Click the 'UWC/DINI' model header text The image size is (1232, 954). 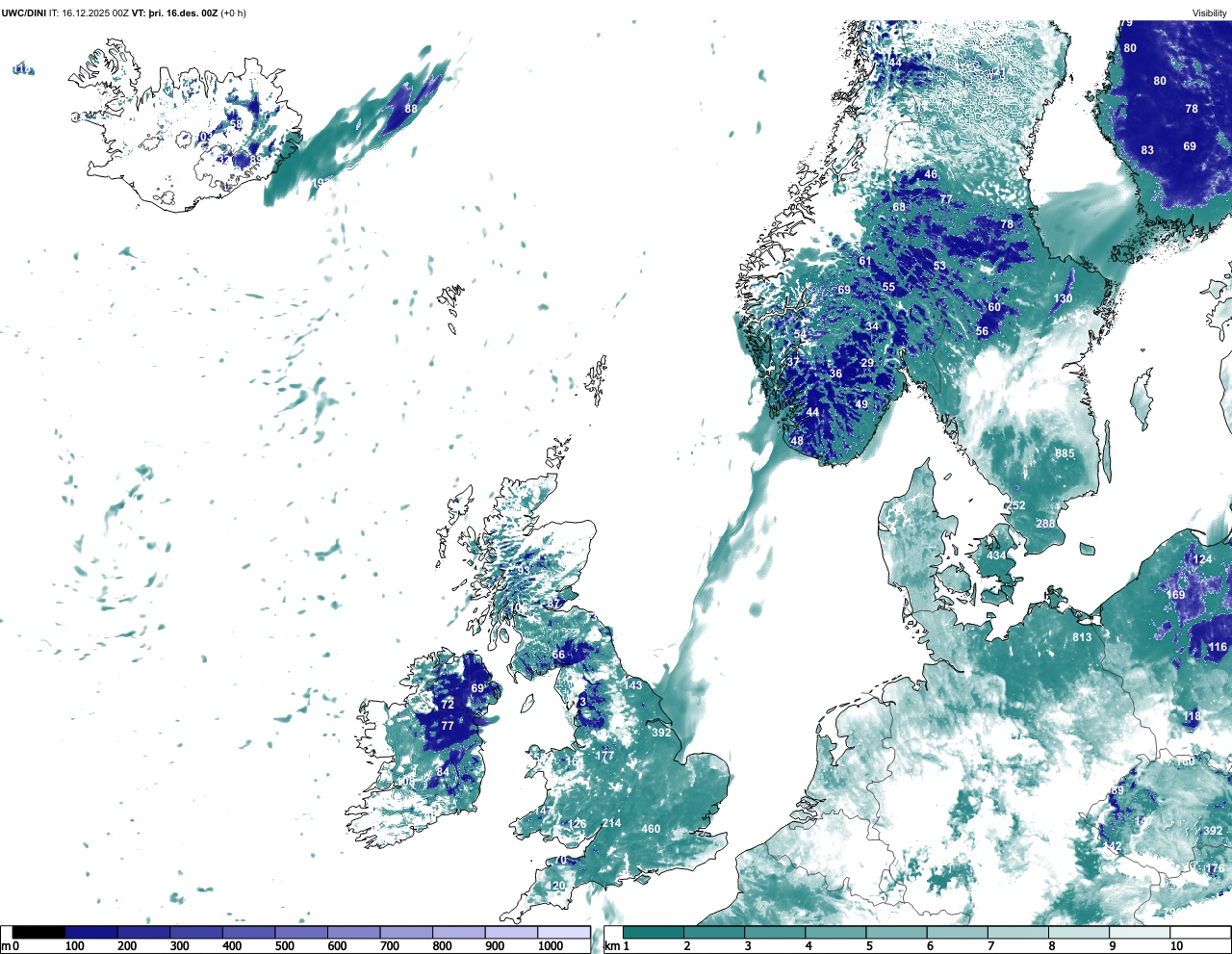[x=23, y=13]
